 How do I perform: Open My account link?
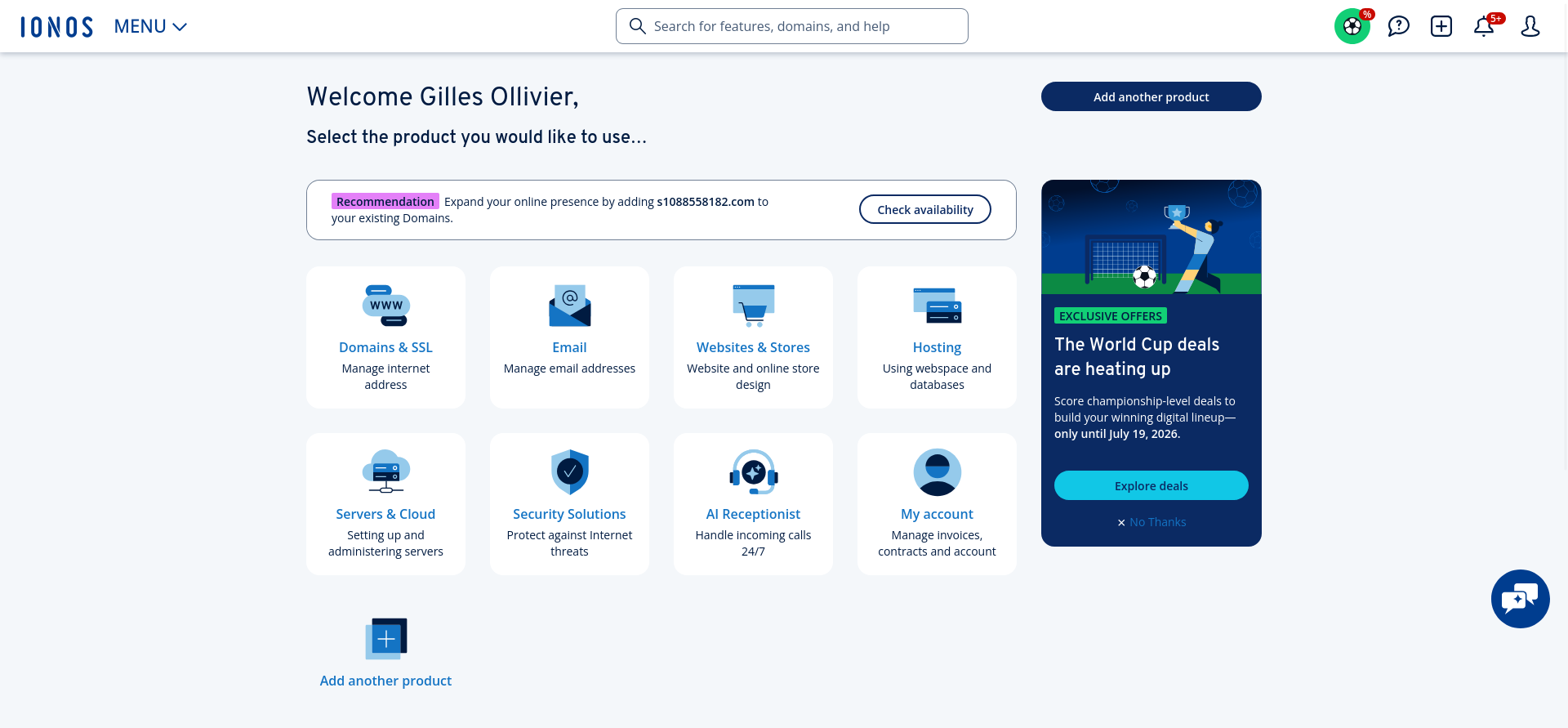pos(937,514)
